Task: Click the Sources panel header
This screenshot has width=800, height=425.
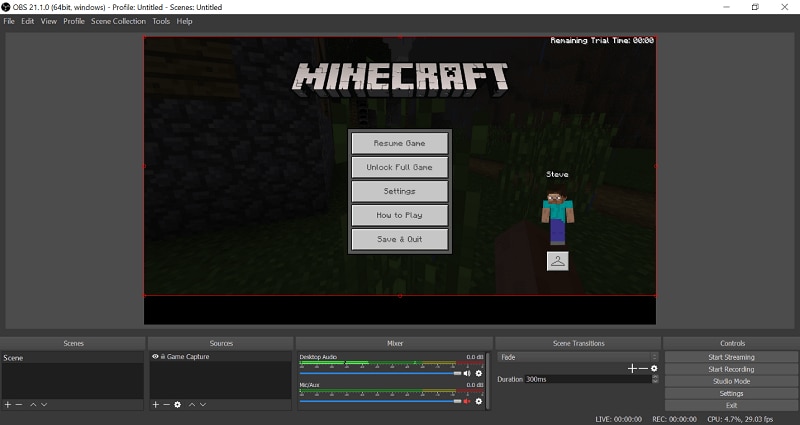Action: pos(221,343)
